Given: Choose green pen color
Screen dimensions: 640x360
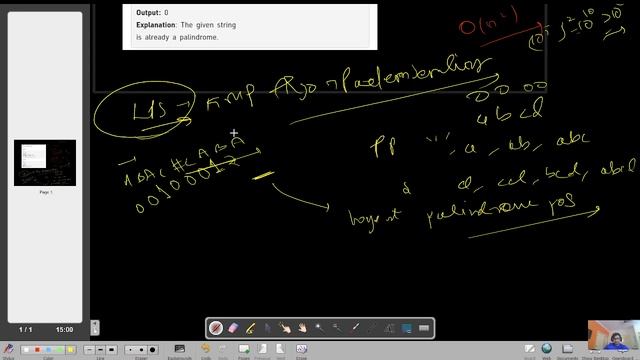Looking at the screenshot, I should click(60, 350).
